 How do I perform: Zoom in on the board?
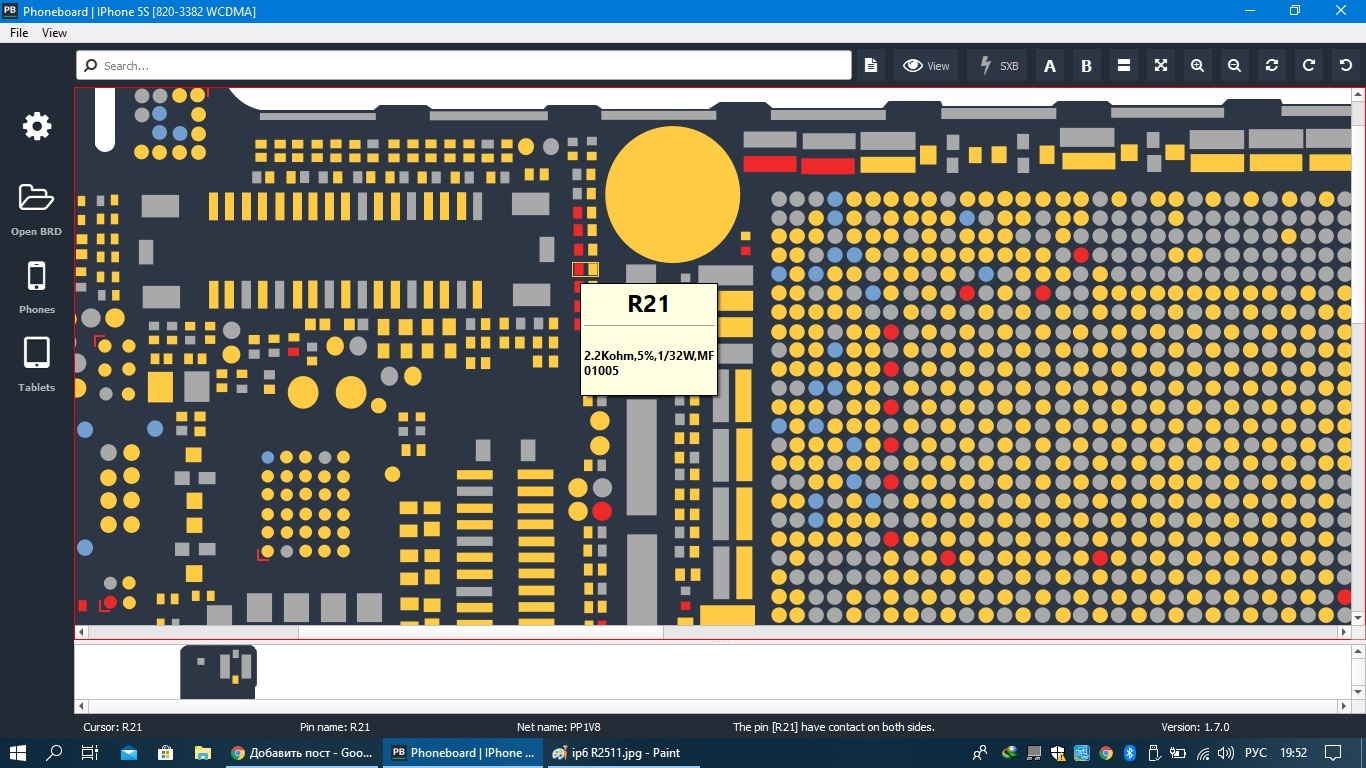click(x=1198, y=66)
